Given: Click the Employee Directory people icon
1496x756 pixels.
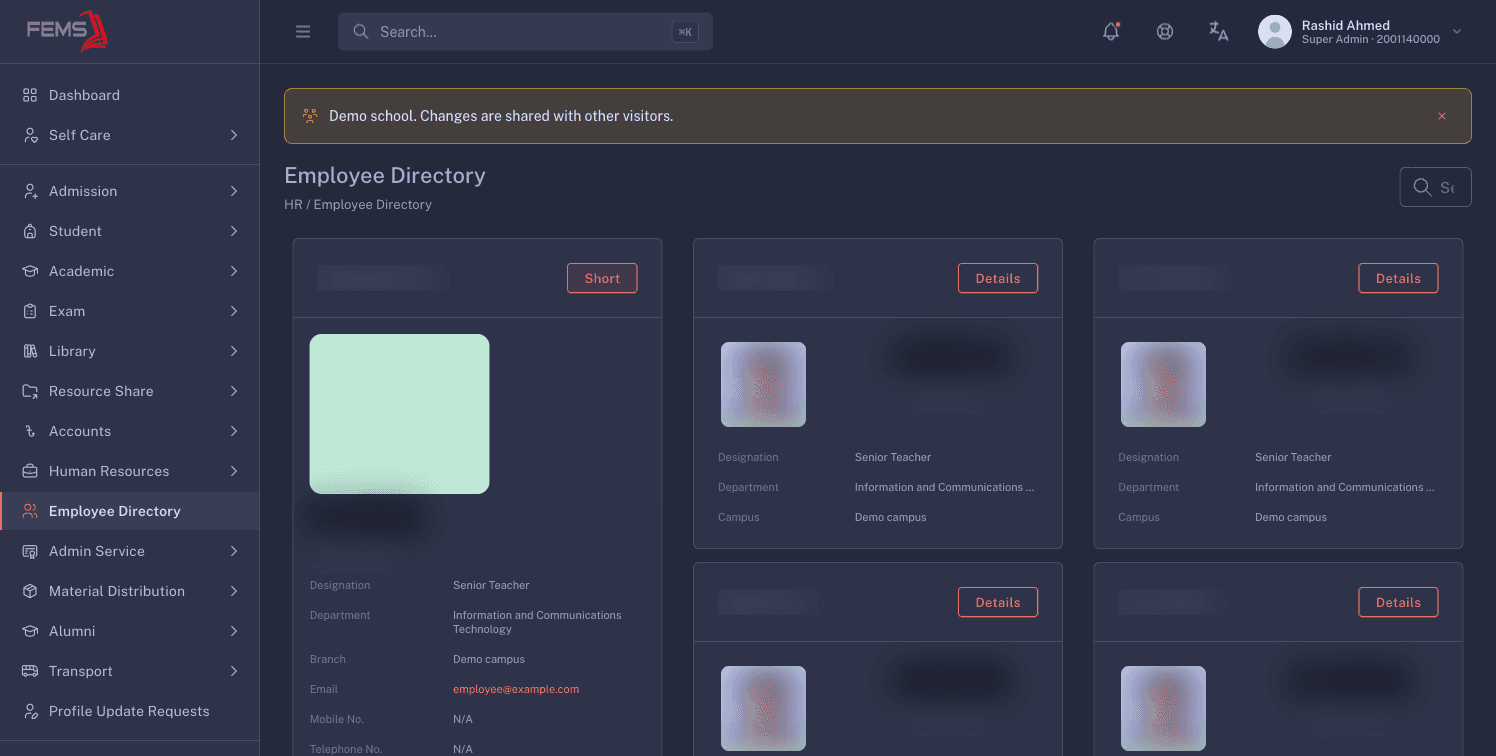Looking at the screenshot, I should pos(30,511).
